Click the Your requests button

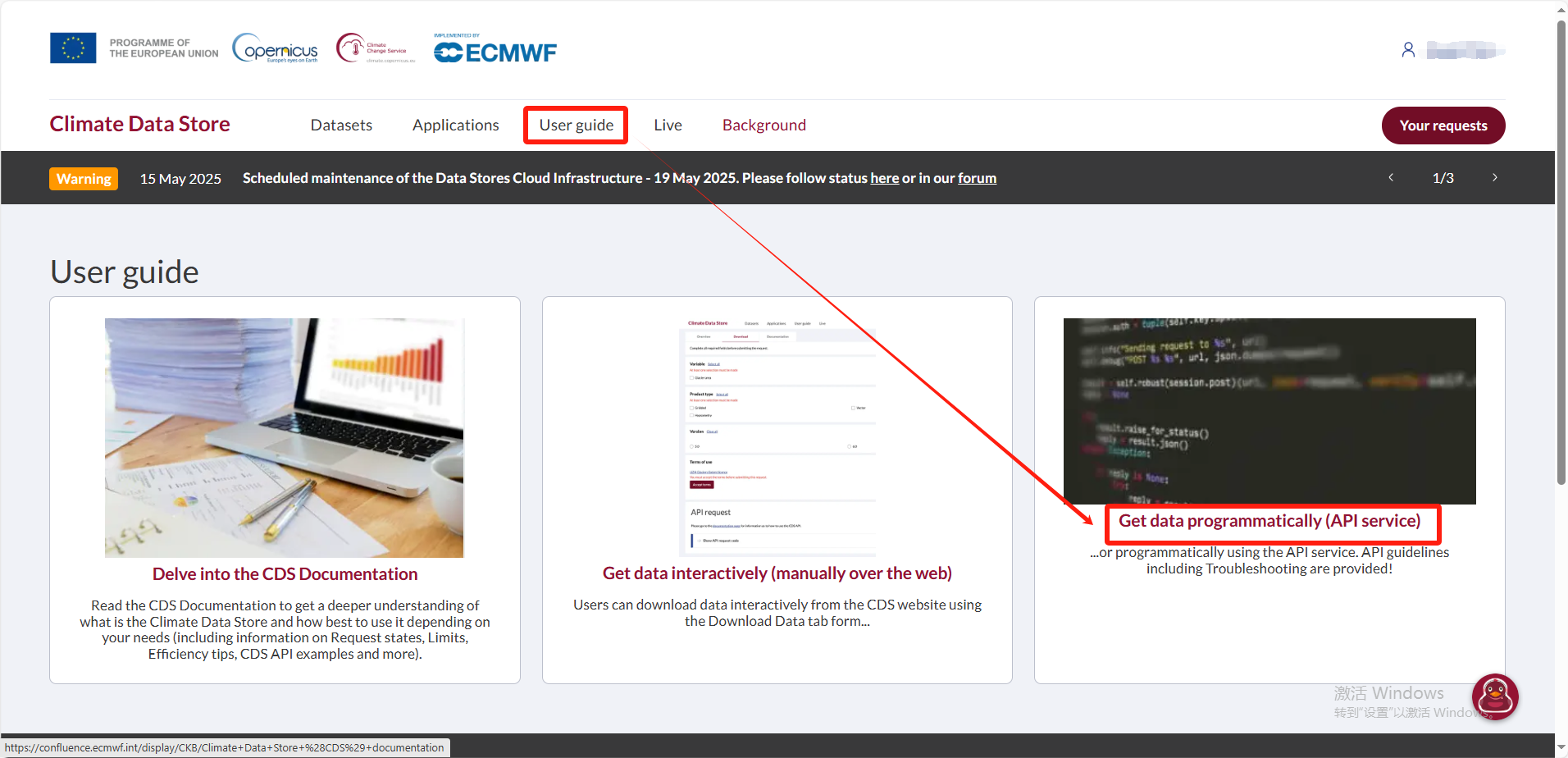[x=1443, y=126]
